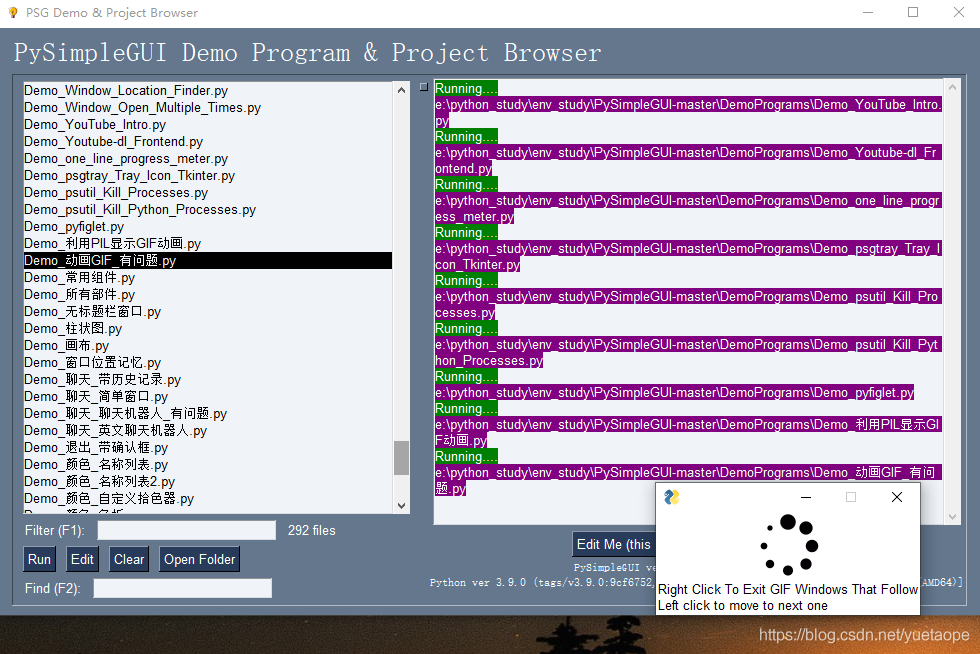The width and height of the screenshot is (980, 654).
Task: Click the PSG lightbulb title bar icon
Action: point(12,13)
